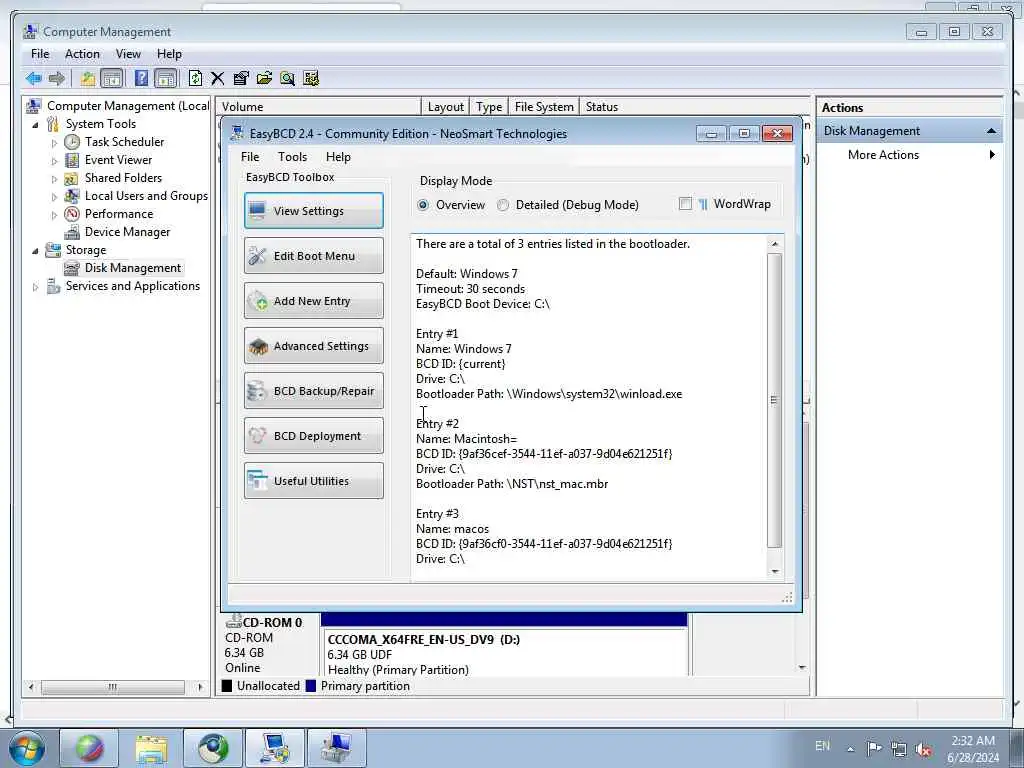Click the Volume column header
The image size is (1024, 768).
coord(318,107)
